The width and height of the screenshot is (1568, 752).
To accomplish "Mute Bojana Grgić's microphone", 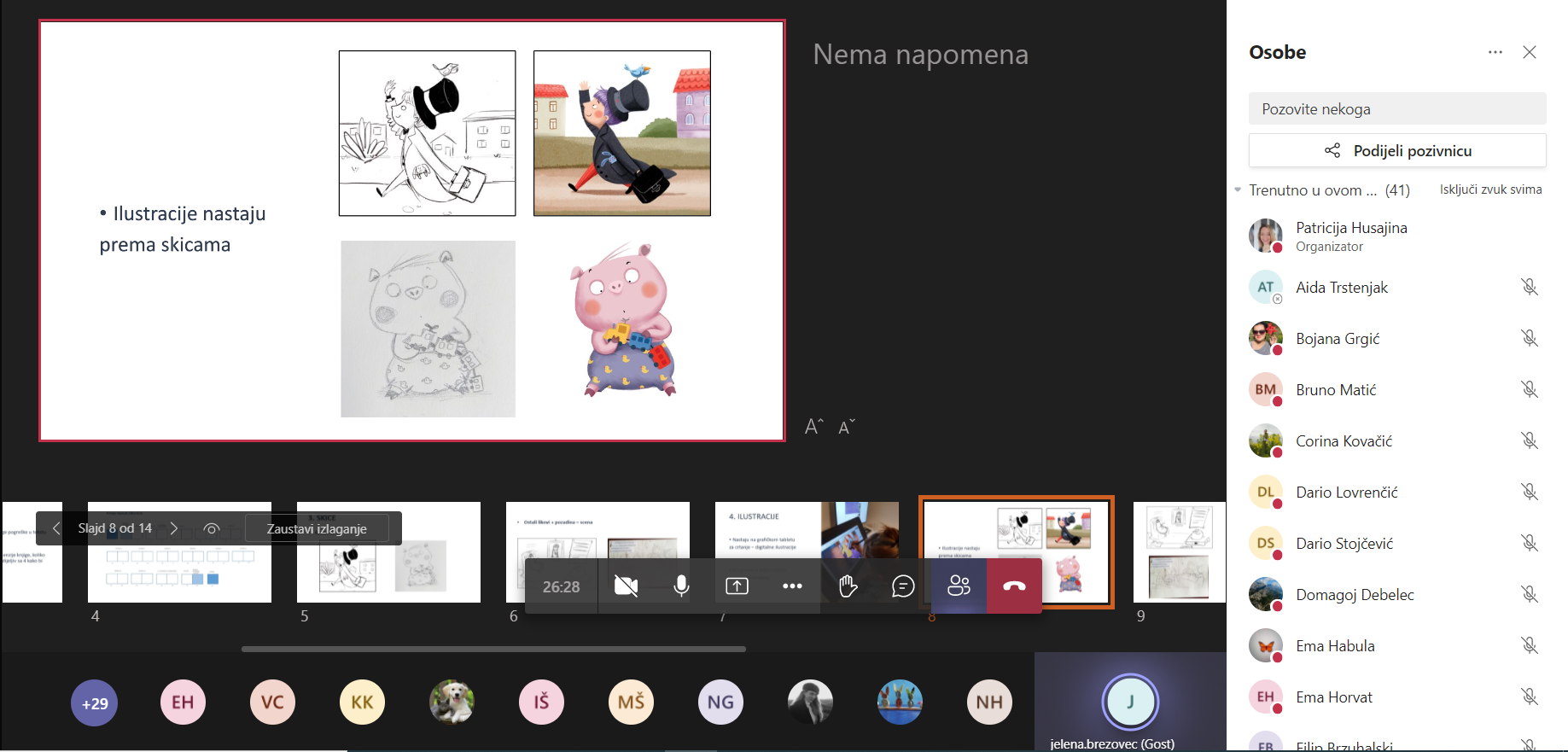I will tap(1530, 338).
